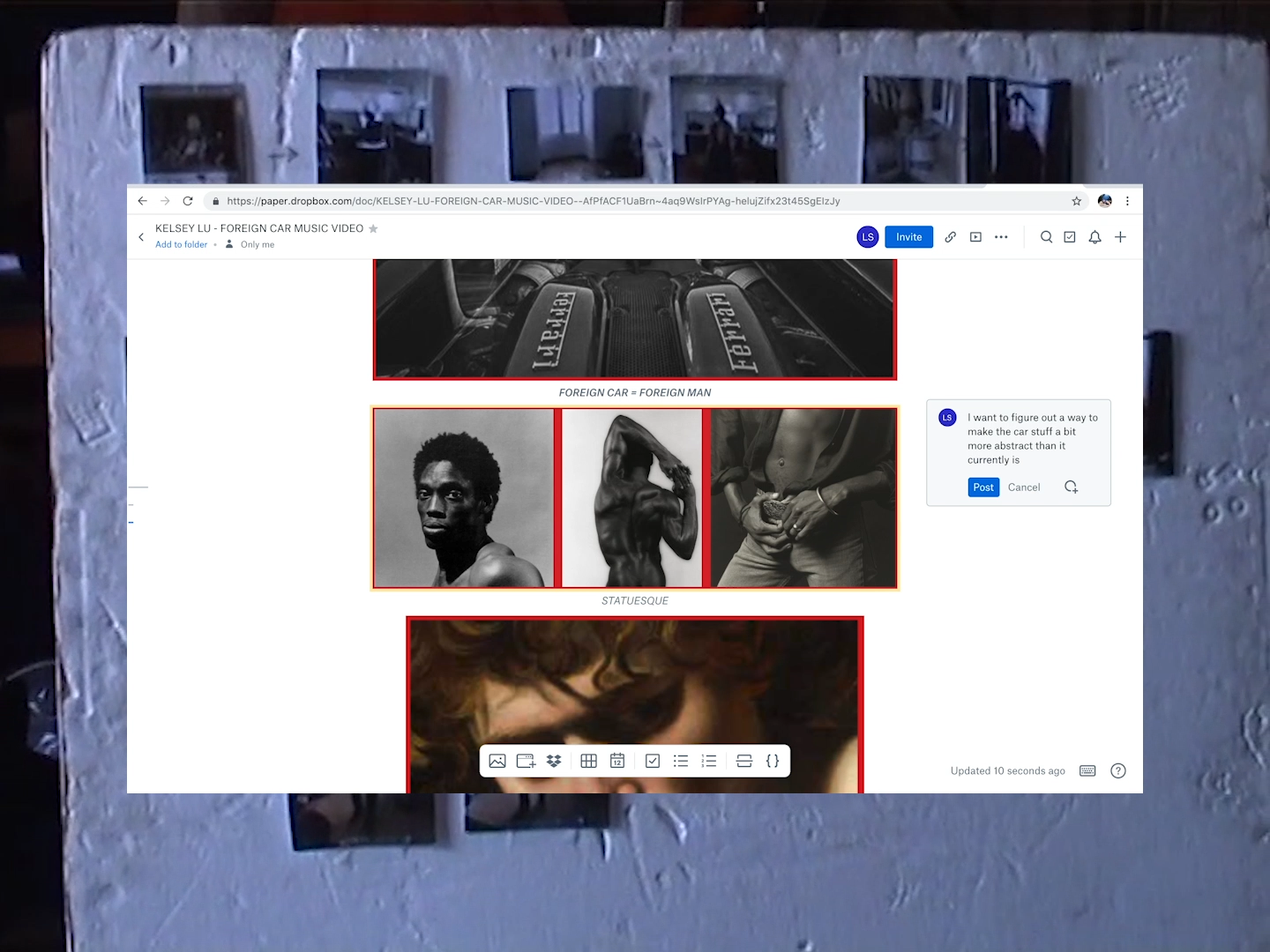Create a new doc with the plus icon
Screen dimensions: 1270x952
(x=1120, y=237)
